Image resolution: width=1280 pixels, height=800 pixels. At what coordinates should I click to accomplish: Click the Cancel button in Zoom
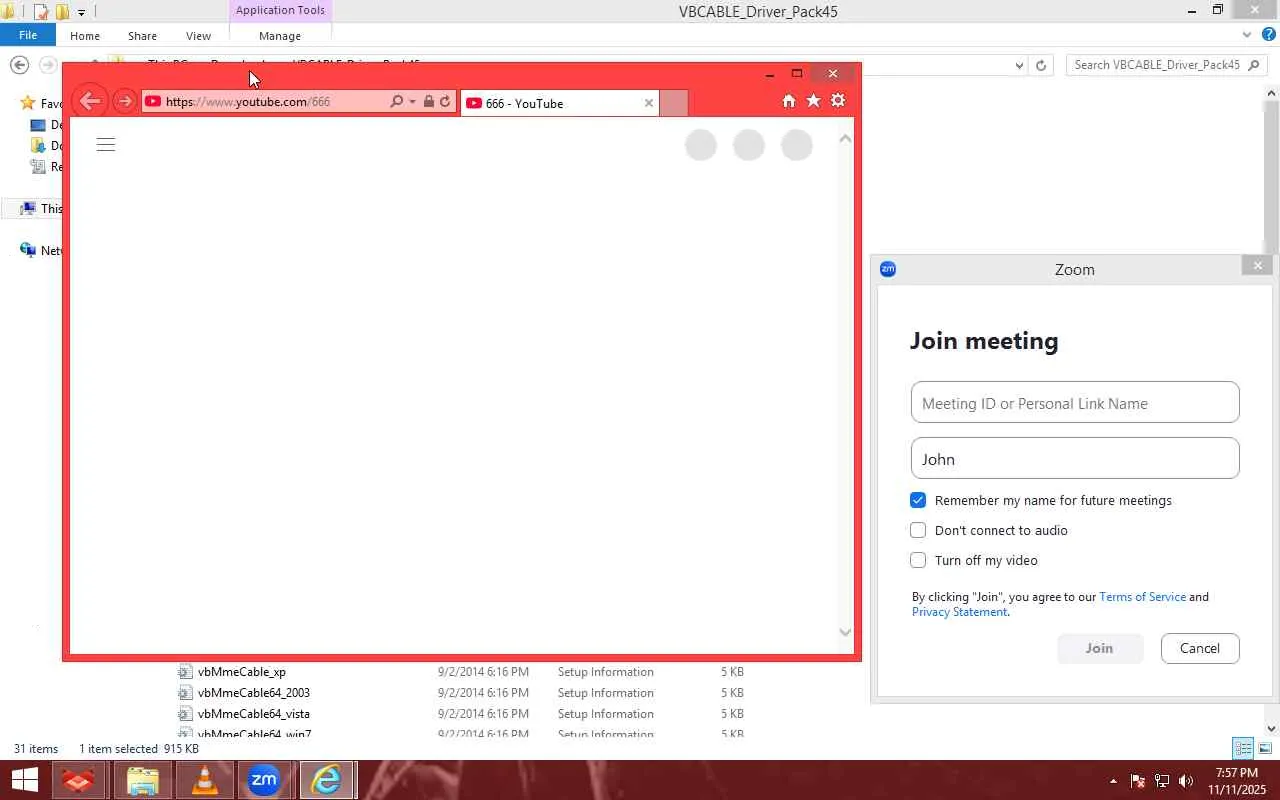[1200, 648]
